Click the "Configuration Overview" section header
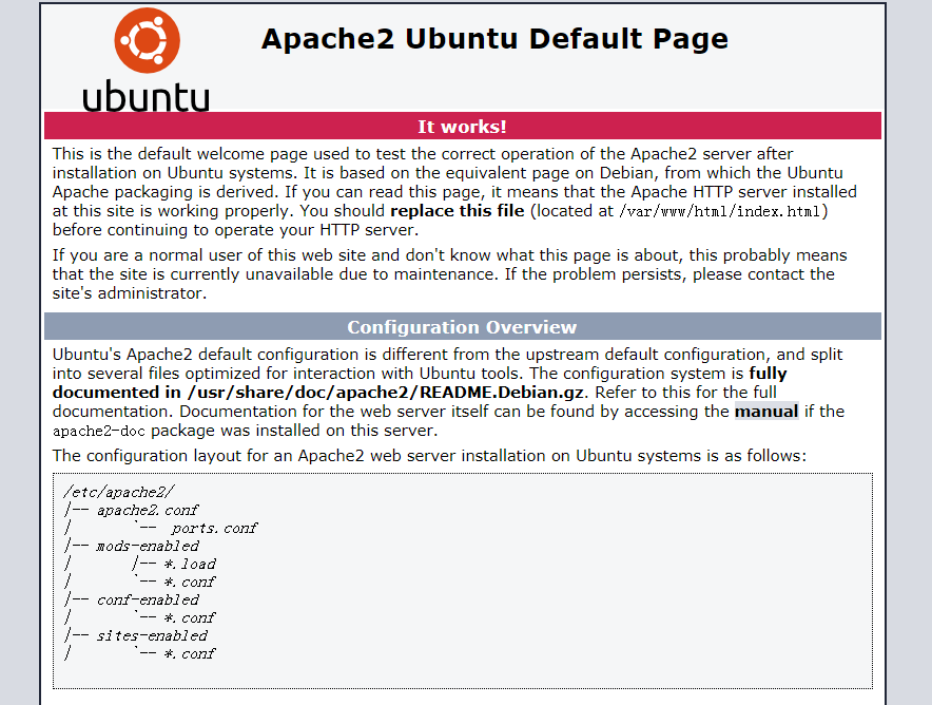 coord(462,327)
